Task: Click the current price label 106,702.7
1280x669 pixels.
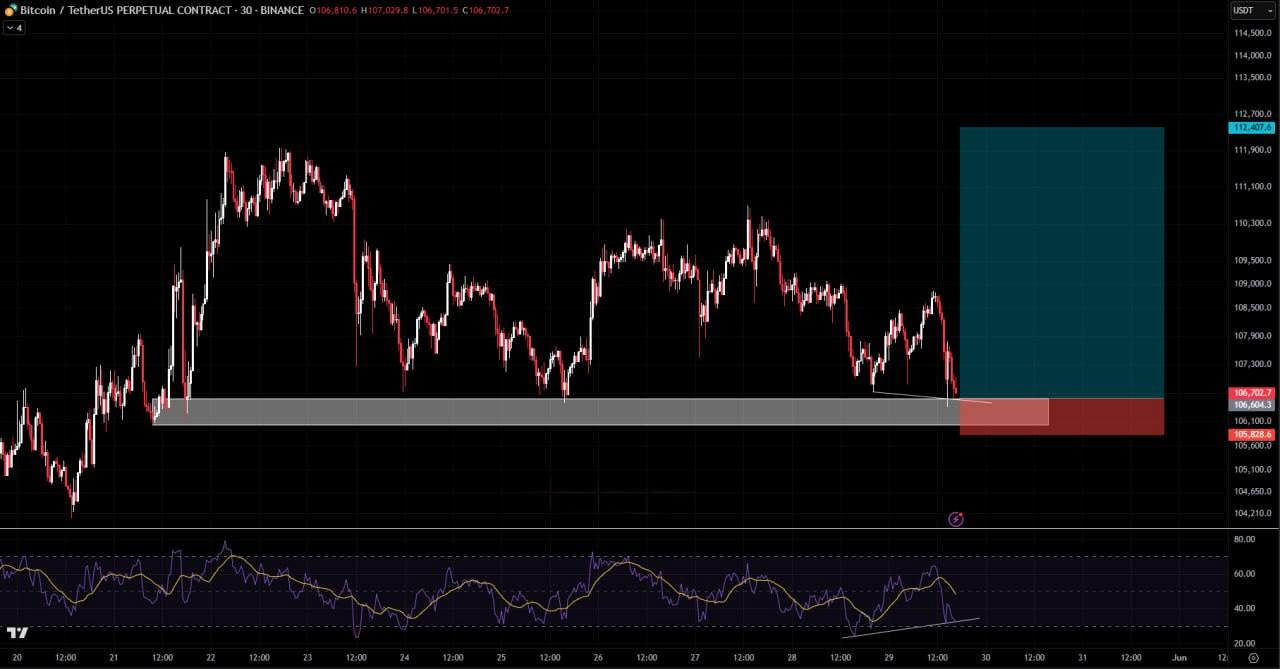Action: coord(1253,393)
